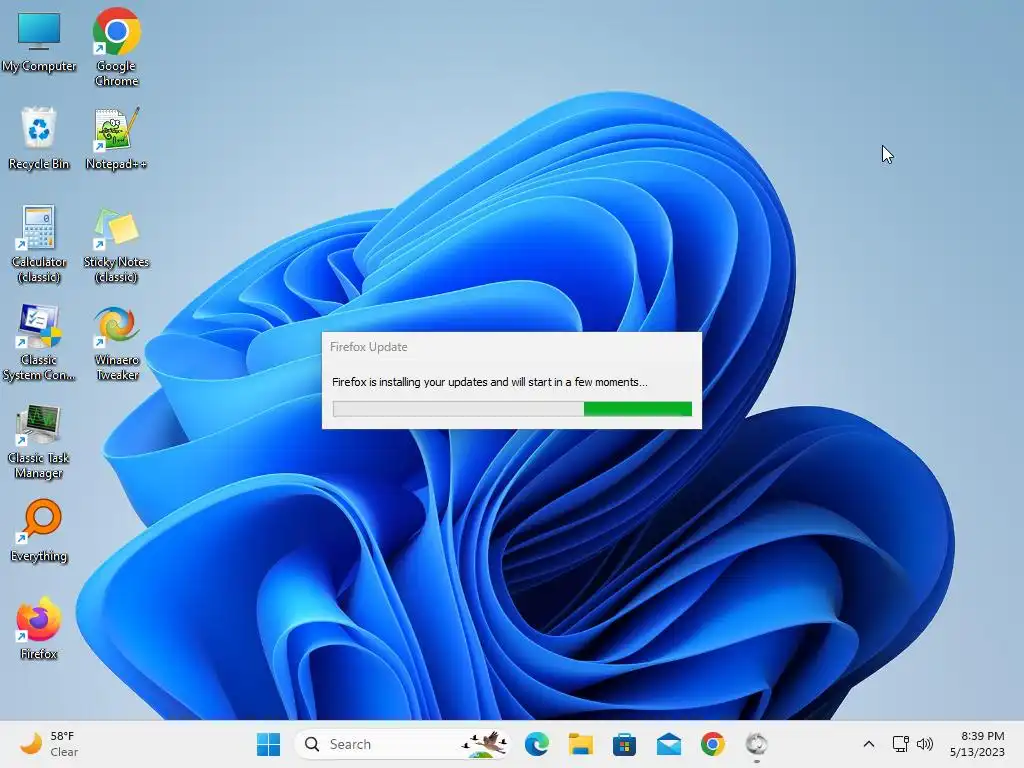Screen dimensions: 1024x768
Task: Click the Firefox Update dialog title
Action: pyautogui.click(x=368, y=347)
